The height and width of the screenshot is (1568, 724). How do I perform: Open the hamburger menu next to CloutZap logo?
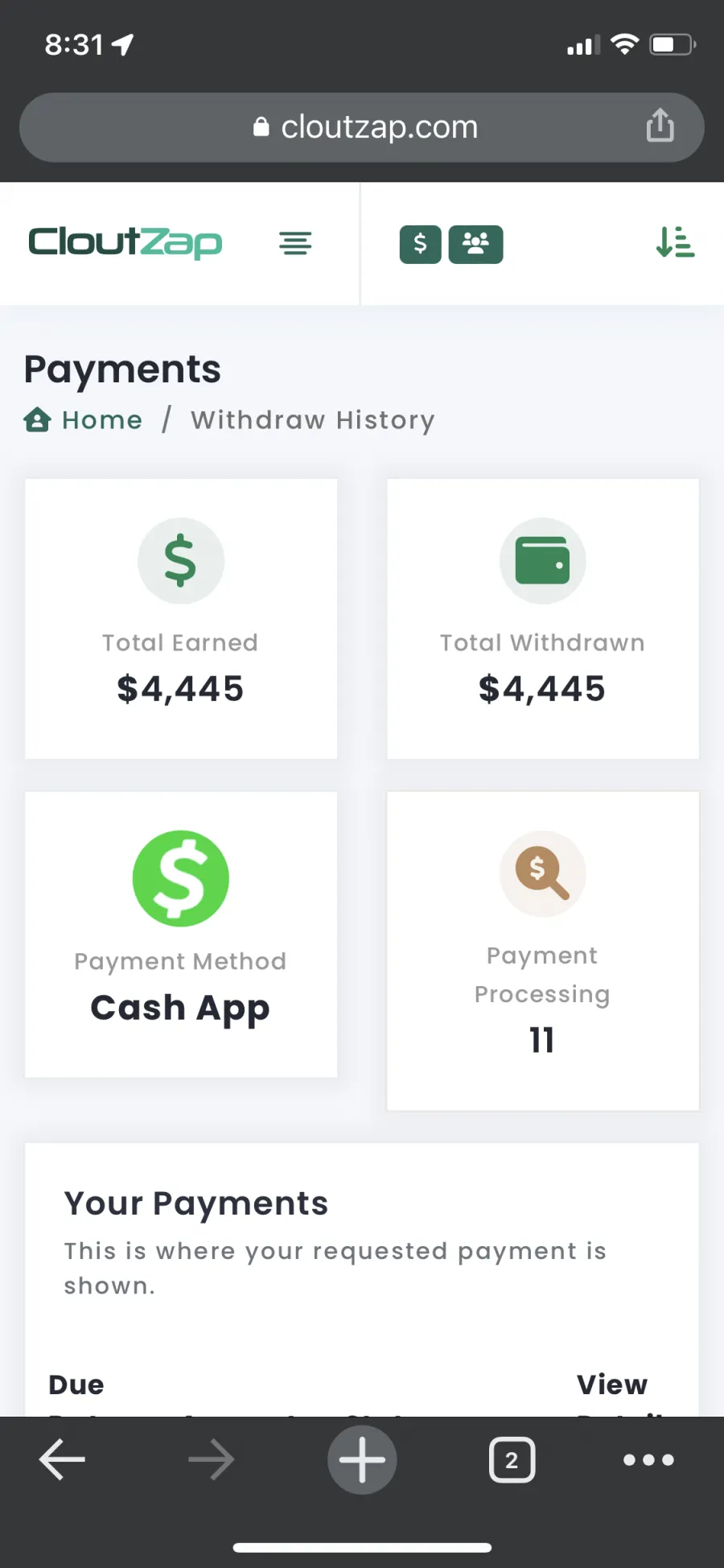295,243
